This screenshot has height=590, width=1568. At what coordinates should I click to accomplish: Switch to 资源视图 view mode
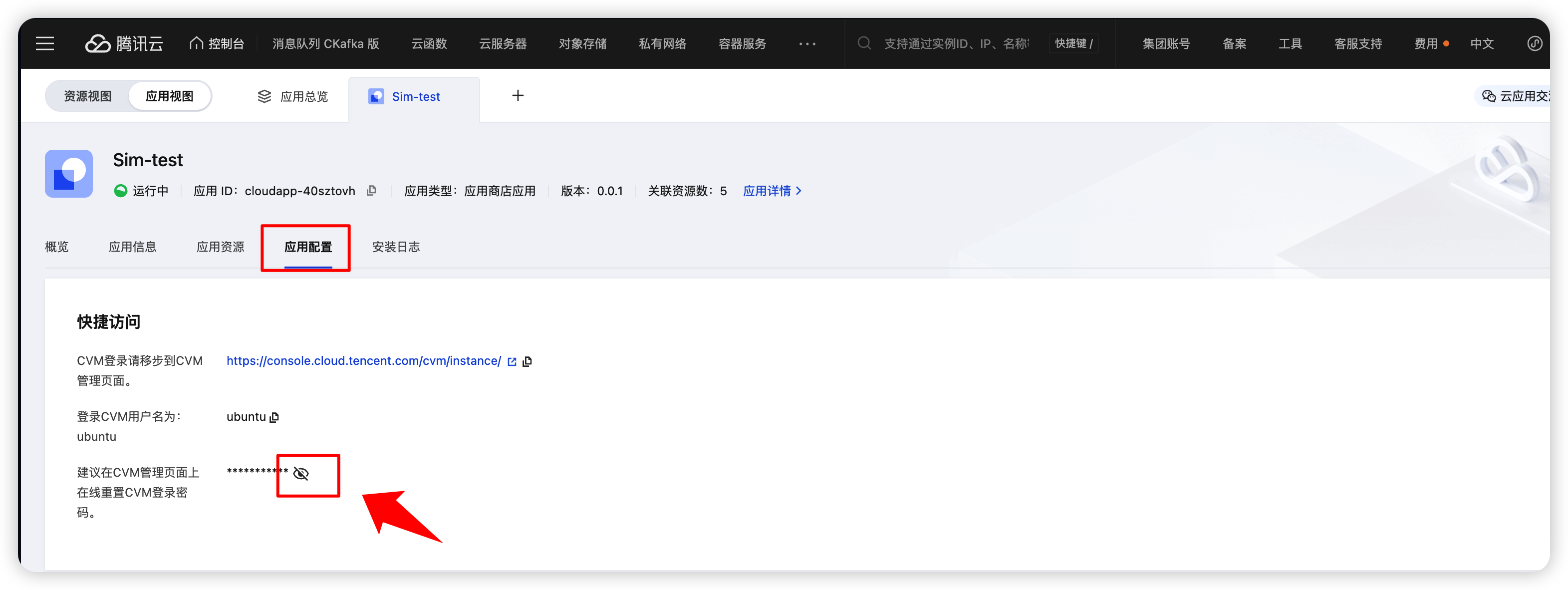pyautogui.click(x=88, y=96)
